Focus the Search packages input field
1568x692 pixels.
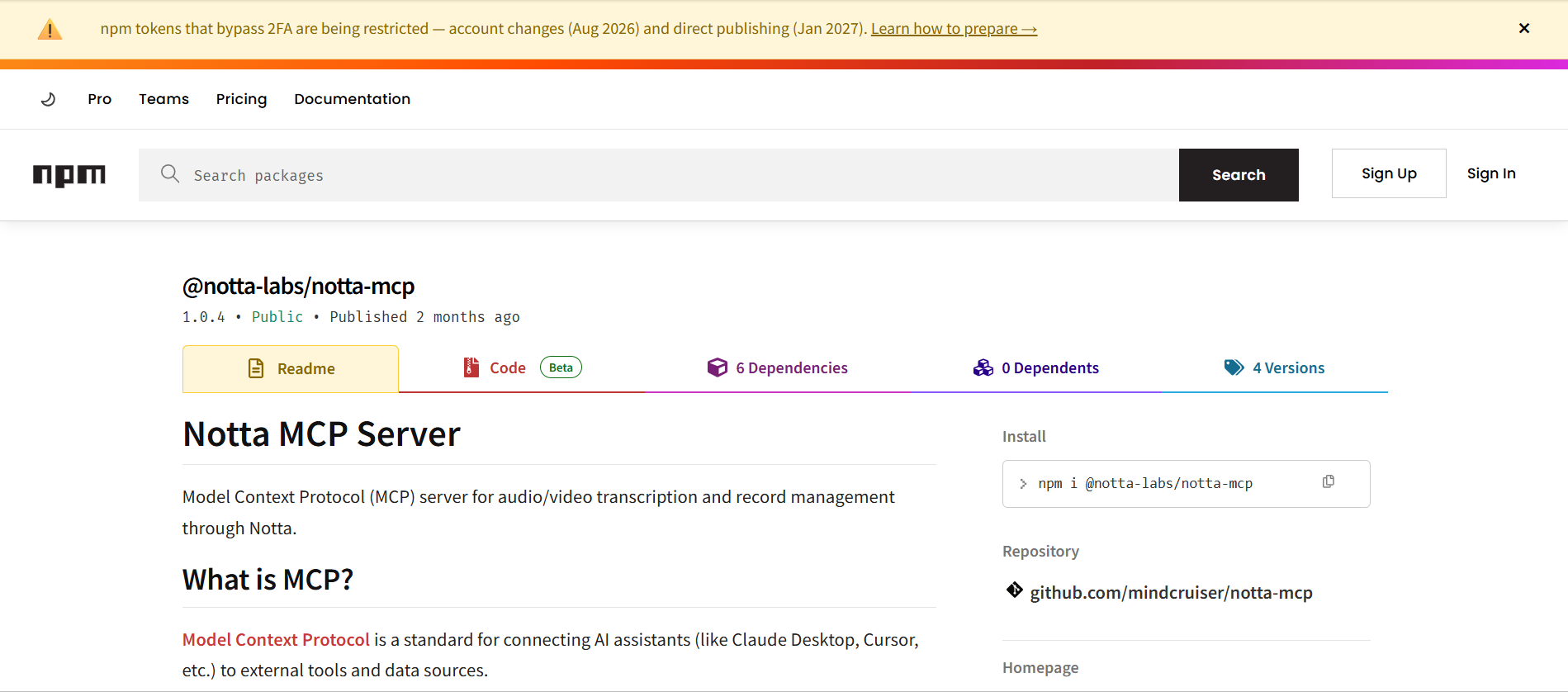point(659,175)
